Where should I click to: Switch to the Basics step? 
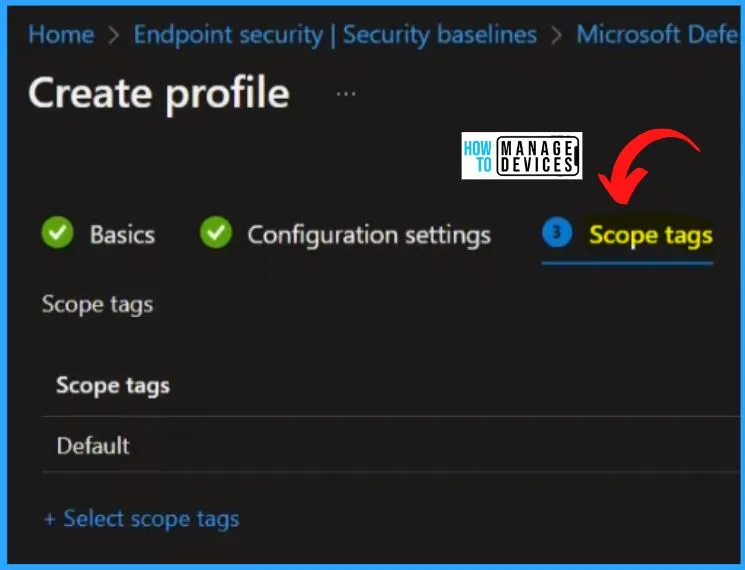[122, 235]
